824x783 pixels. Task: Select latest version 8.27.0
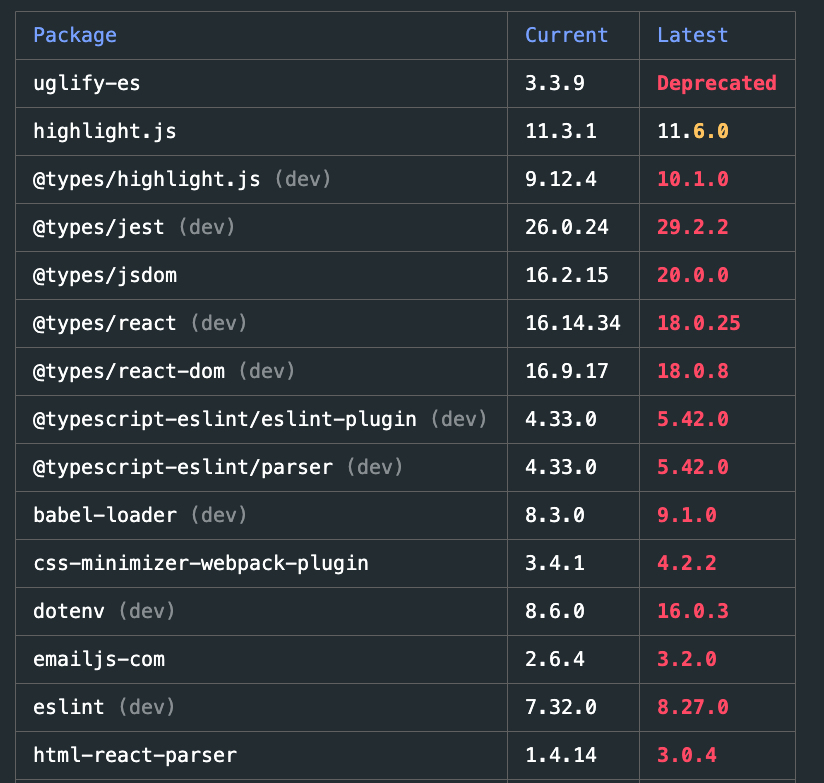(693, 707)
